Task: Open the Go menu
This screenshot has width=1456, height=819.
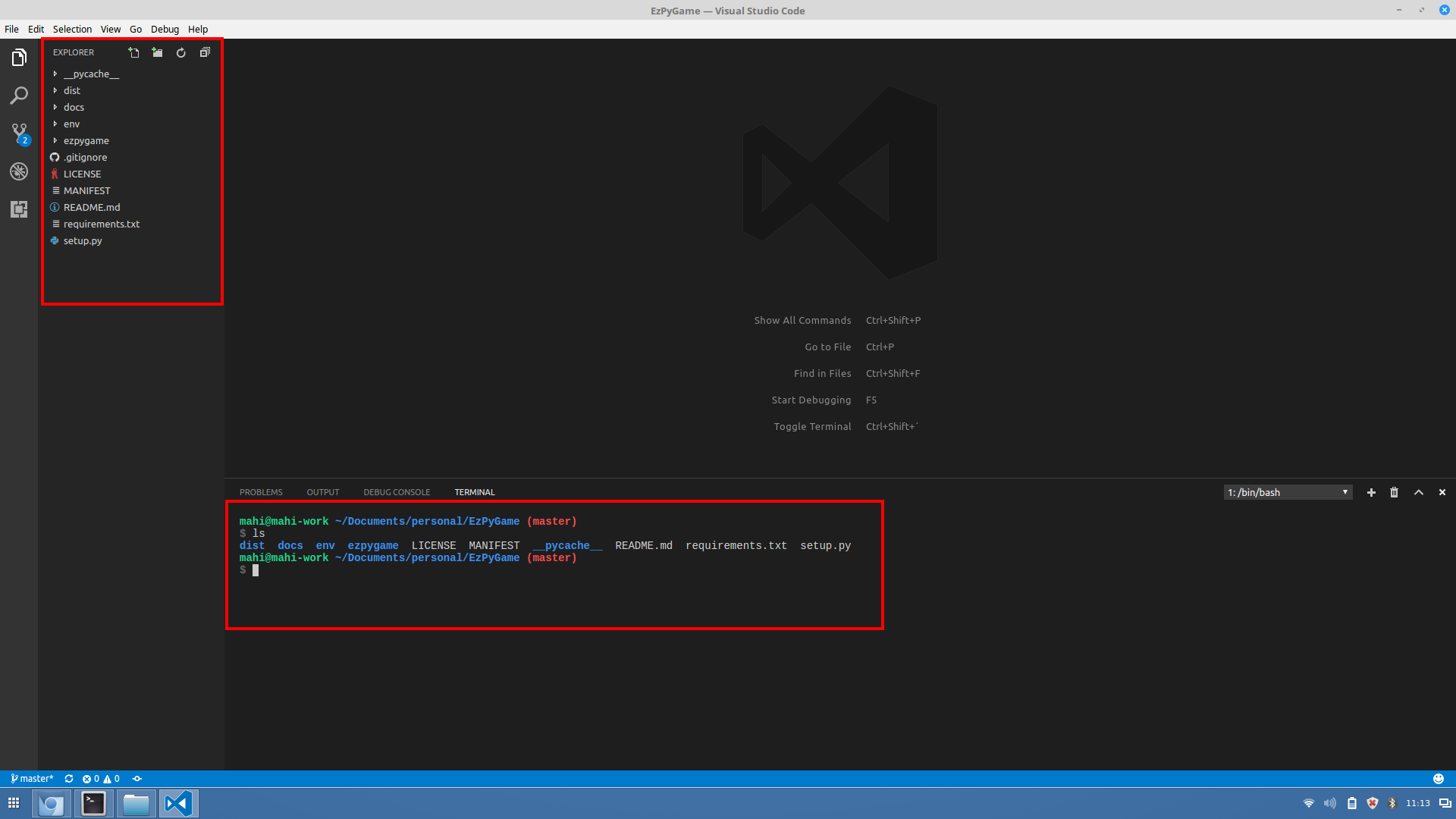Action: tap(136, 29)
